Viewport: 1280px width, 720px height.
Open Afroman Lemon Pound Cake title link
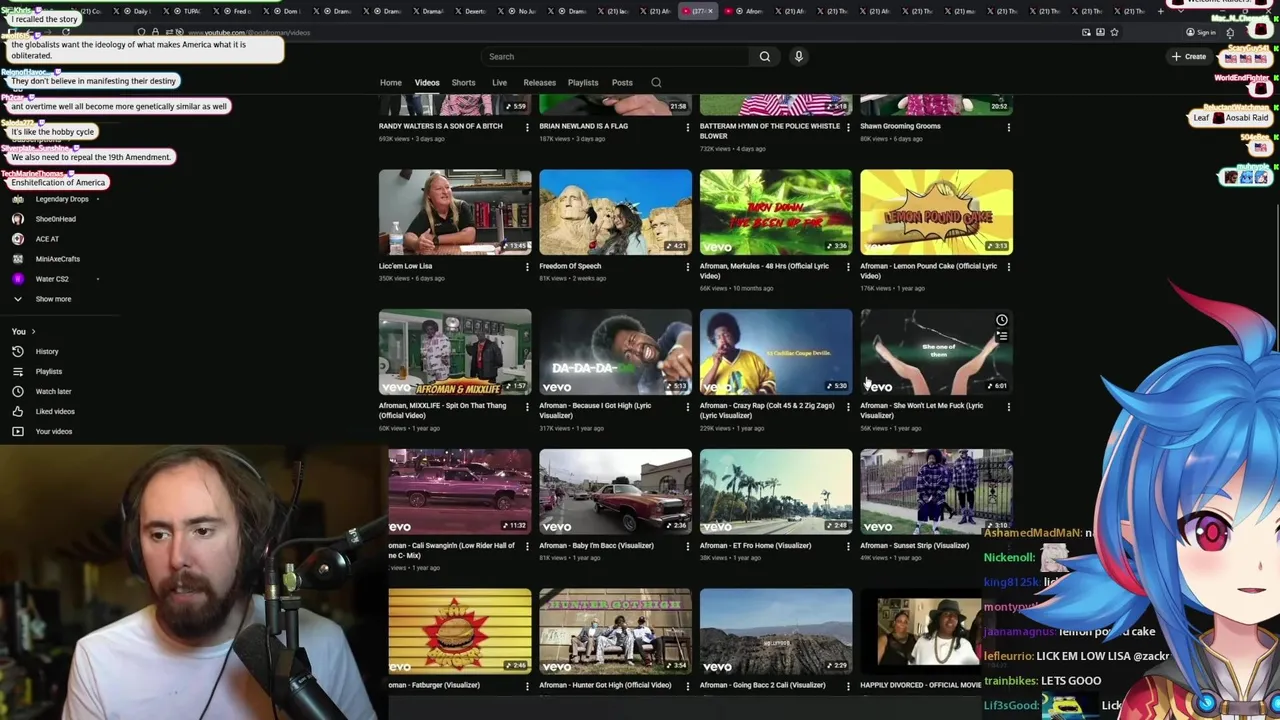pos(928,271)
